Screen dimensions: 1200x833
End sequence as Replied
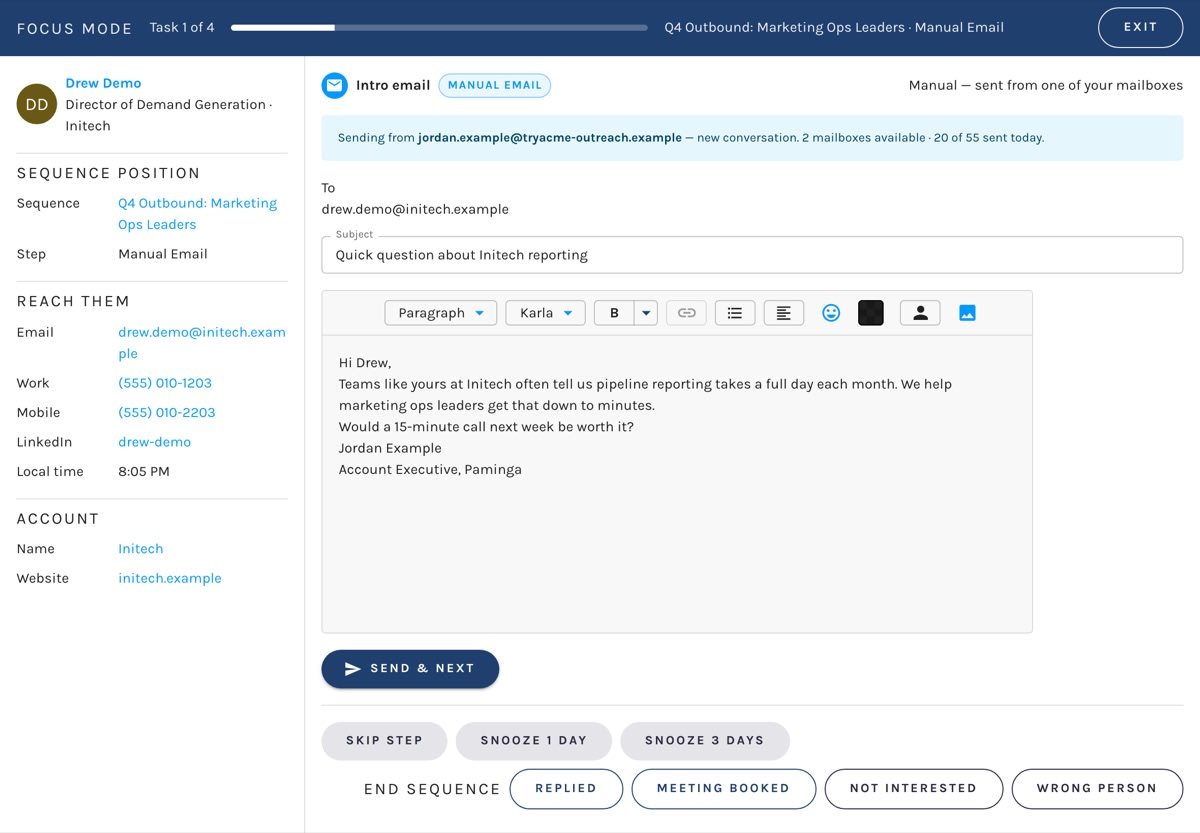(566, 789)
